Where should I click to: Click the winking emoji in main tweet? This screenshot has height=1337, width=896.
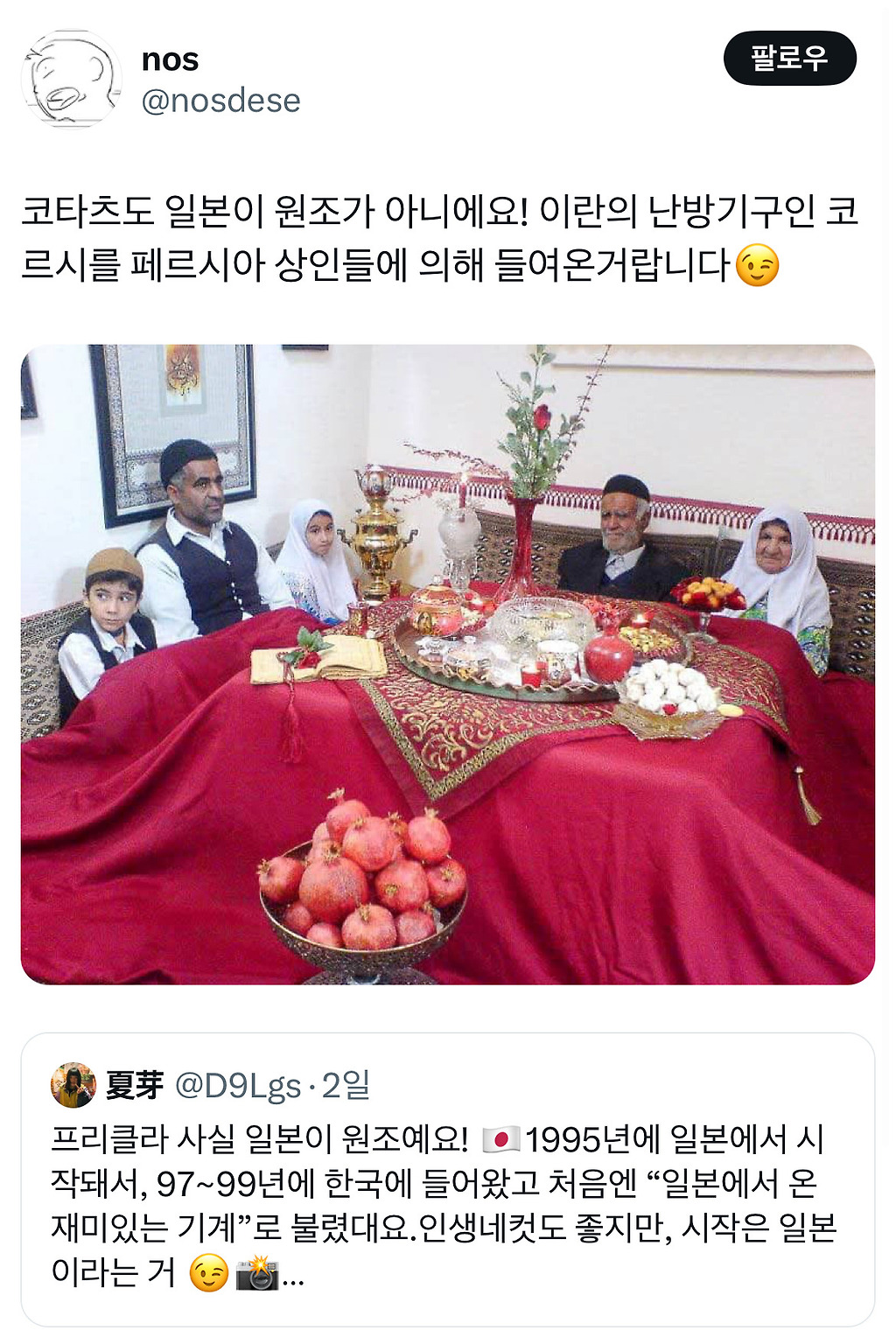757,266
